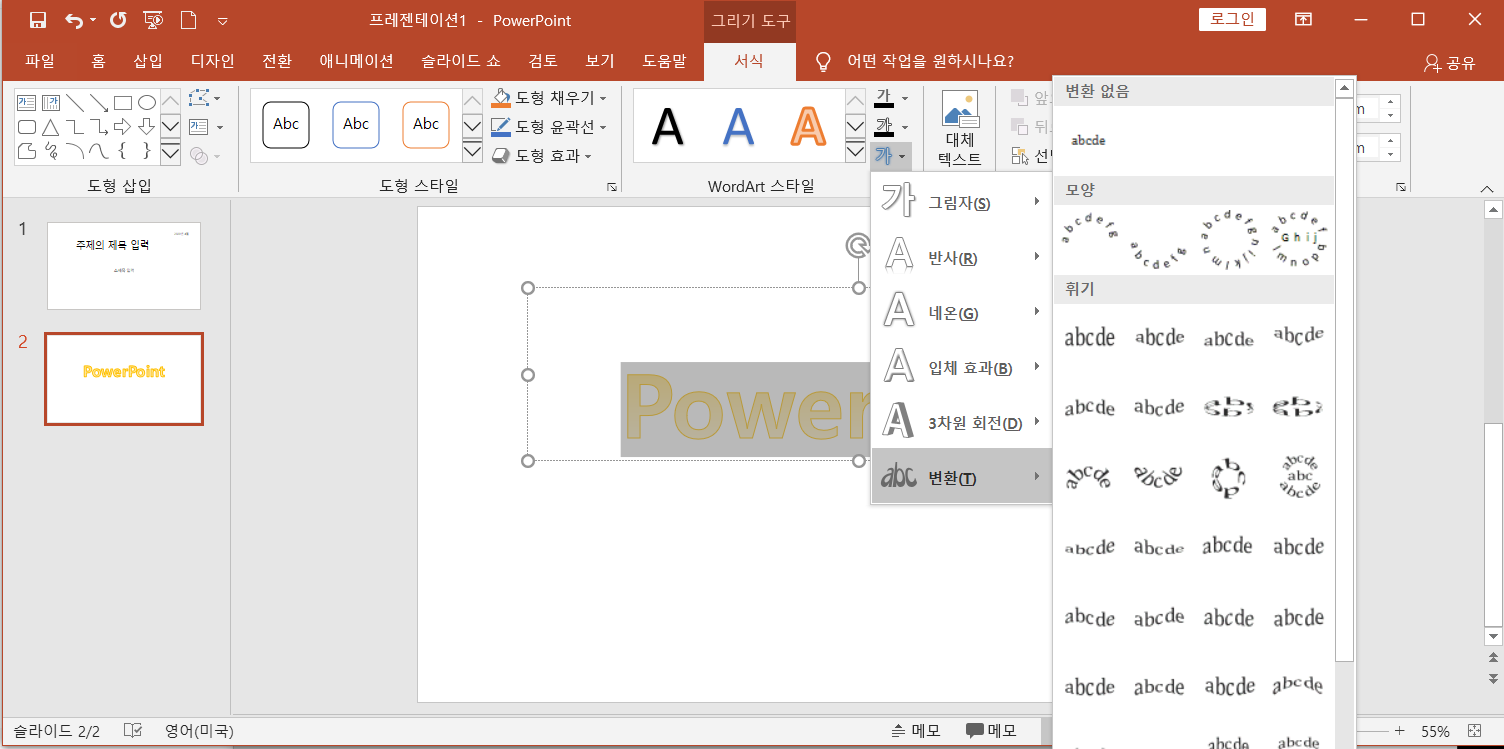The height and width of the screenshot is (749, 1504).
Task: Open 도형 채우기 dropdown
Action: [549, 98]
